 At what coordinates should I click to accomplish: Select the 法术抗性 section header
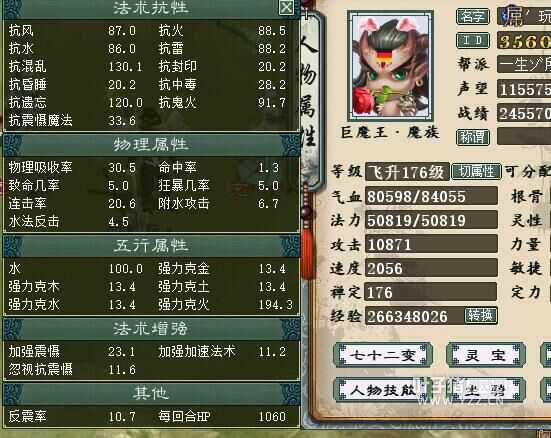pos(150,8)
